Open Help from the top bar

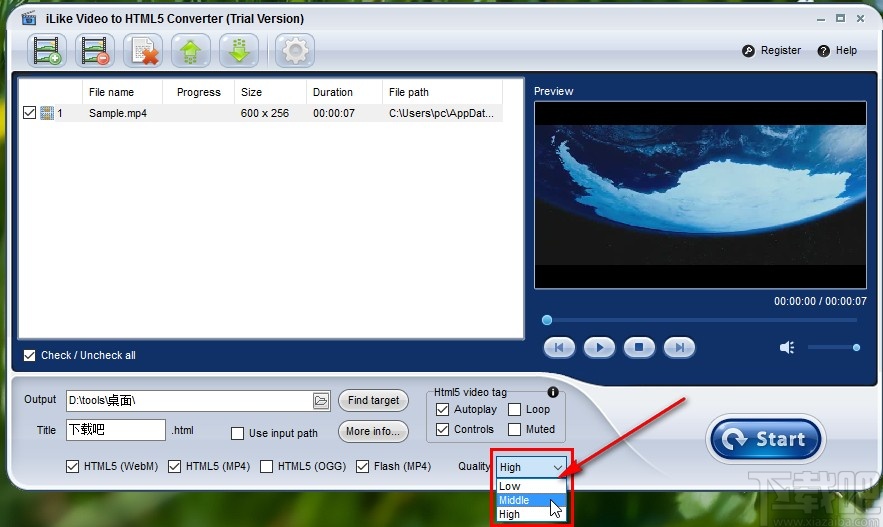coord(837,51)
